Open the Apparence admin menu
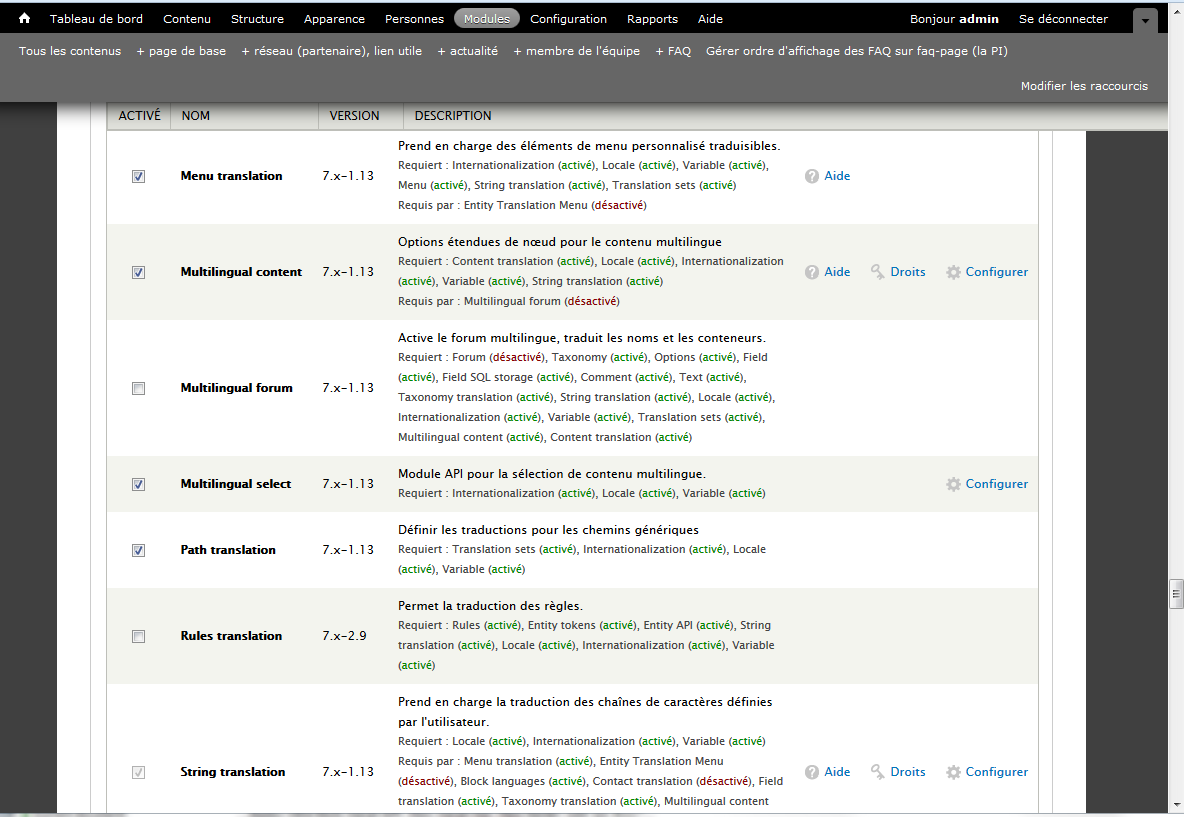Viewport: 1184px width, 817px height. 334,19
